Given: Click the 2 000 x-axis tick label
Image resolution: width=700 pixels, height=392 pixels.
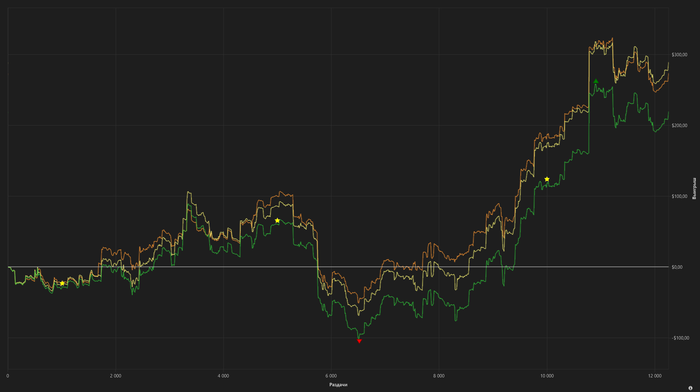Looking at the screenshot, I should coord(116,376).
